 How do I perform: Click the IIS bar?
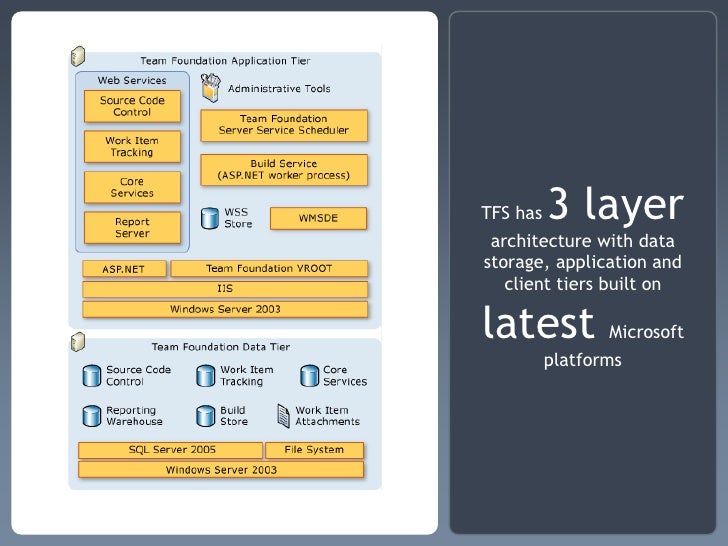pos(225,289)
